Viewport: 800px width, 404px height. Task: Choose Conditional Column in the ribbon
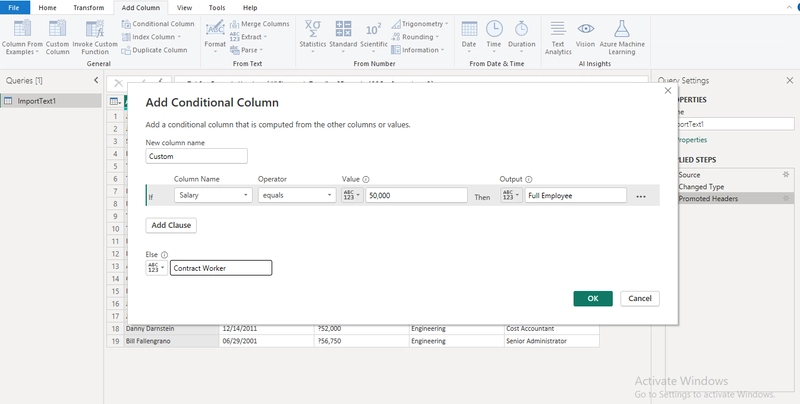(158, 24)
